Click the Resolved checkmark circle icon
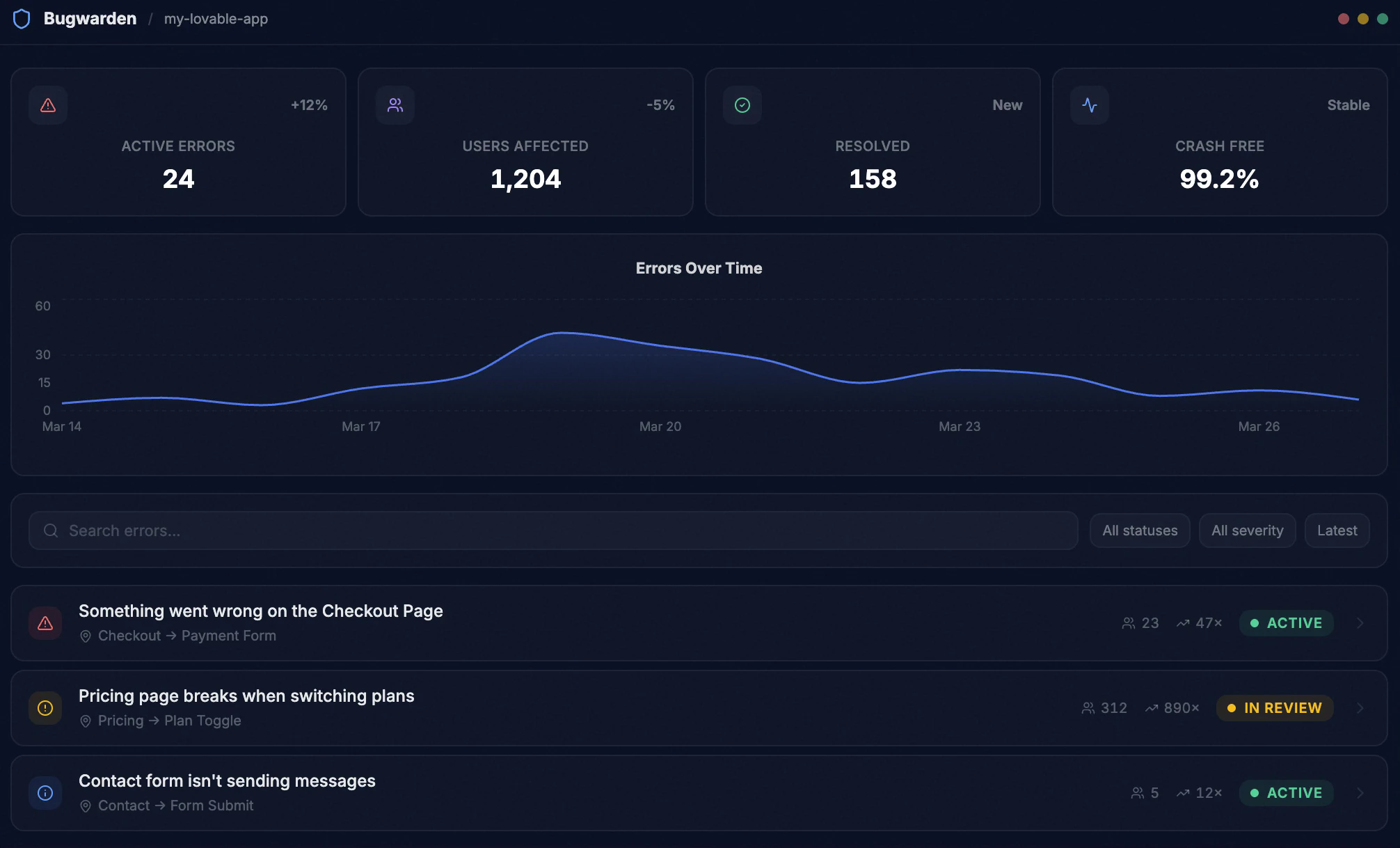This screenshot has width=1400, height=848. (x=742, y=105)
